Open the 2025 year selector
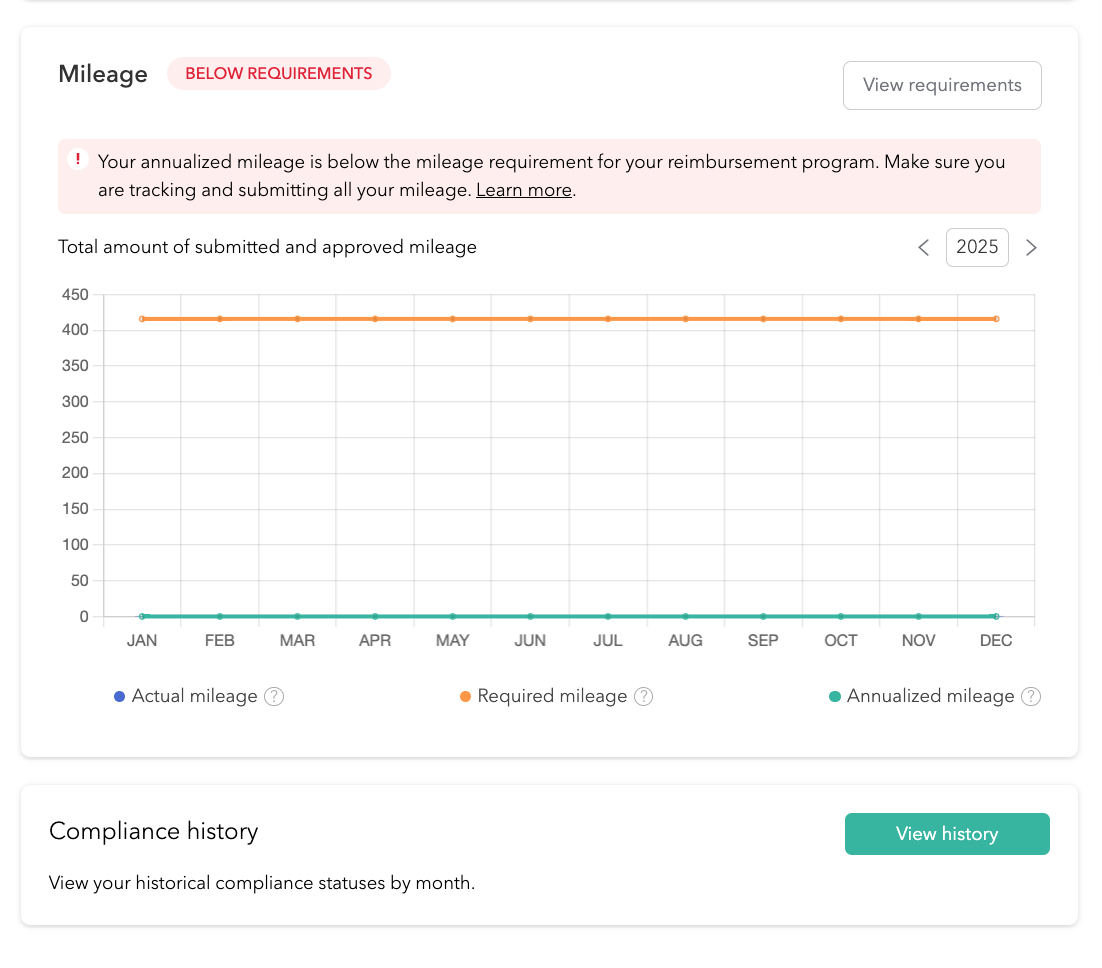 click(x=977, y=247)
